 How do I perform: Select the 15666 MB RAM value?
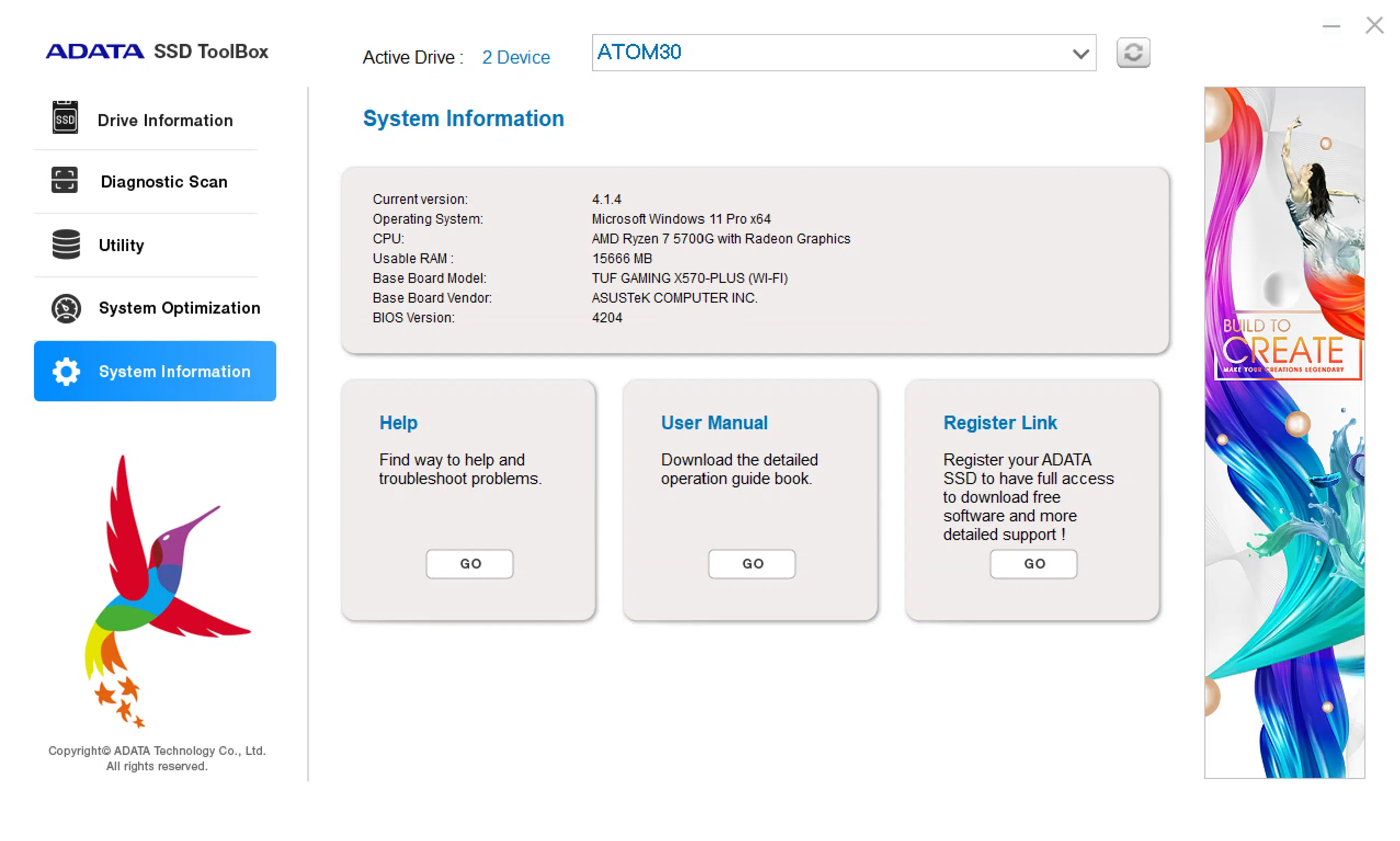[622, 258]
